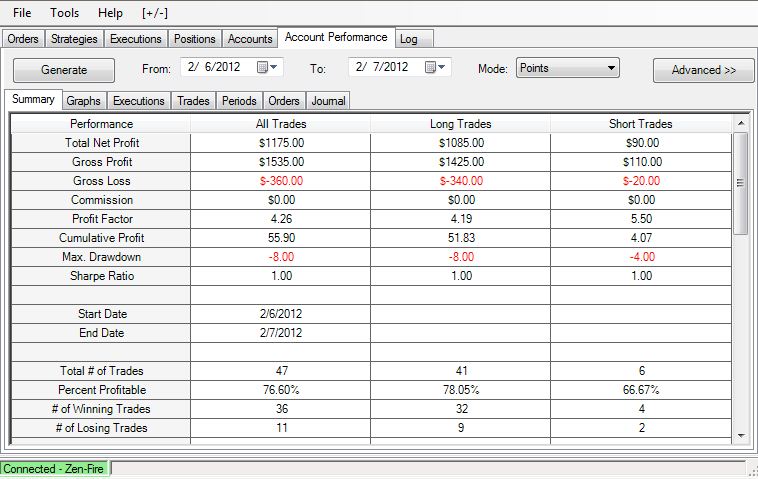This screenshot has width=758, height=479.
Task: Select the Summary sub-tab
Action: pyautogui.click(x=33, y=99)
